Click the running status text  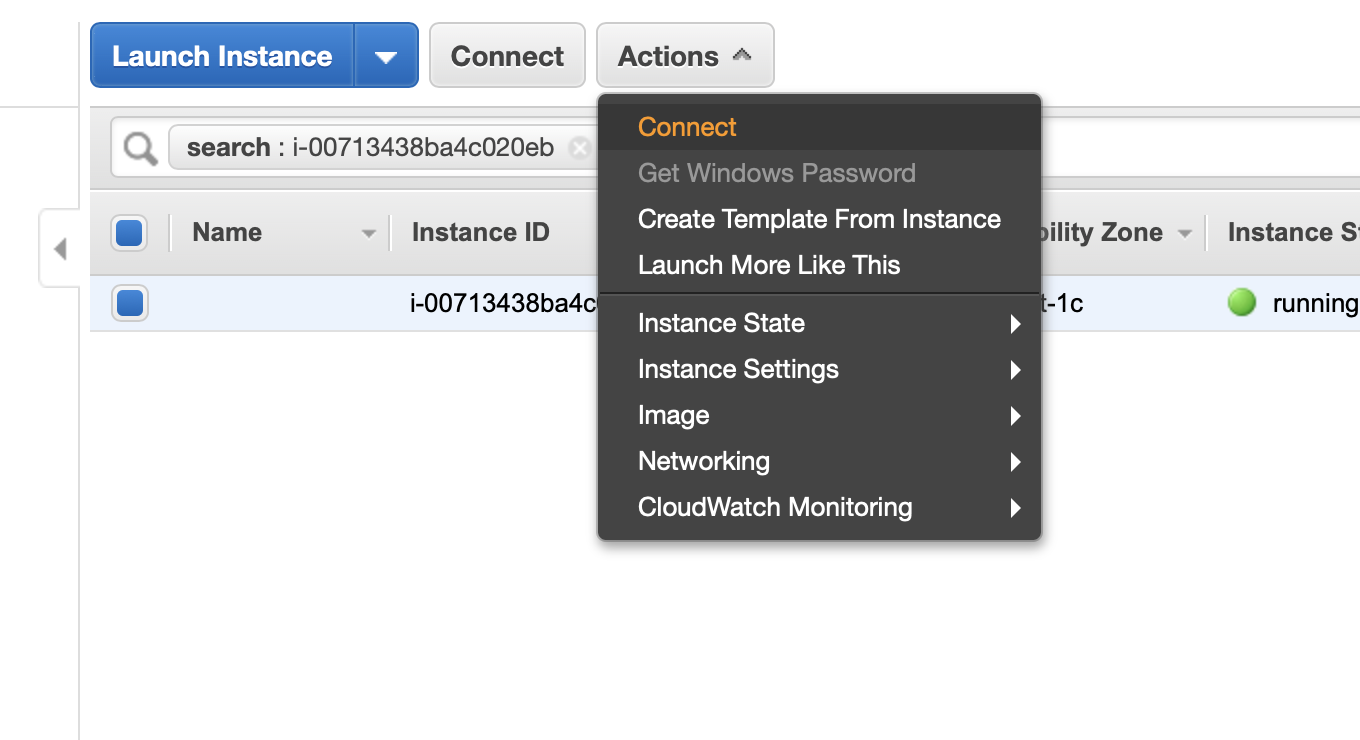tap(1315, 304)
